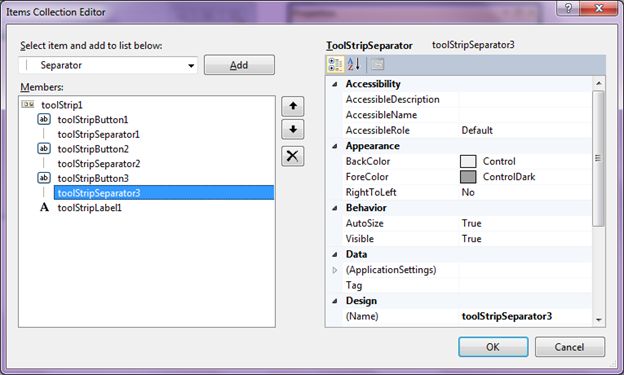This screenshot has width=624, height=375.
Task: Select toolStrip1 in Members list
Action: [62, 105]
